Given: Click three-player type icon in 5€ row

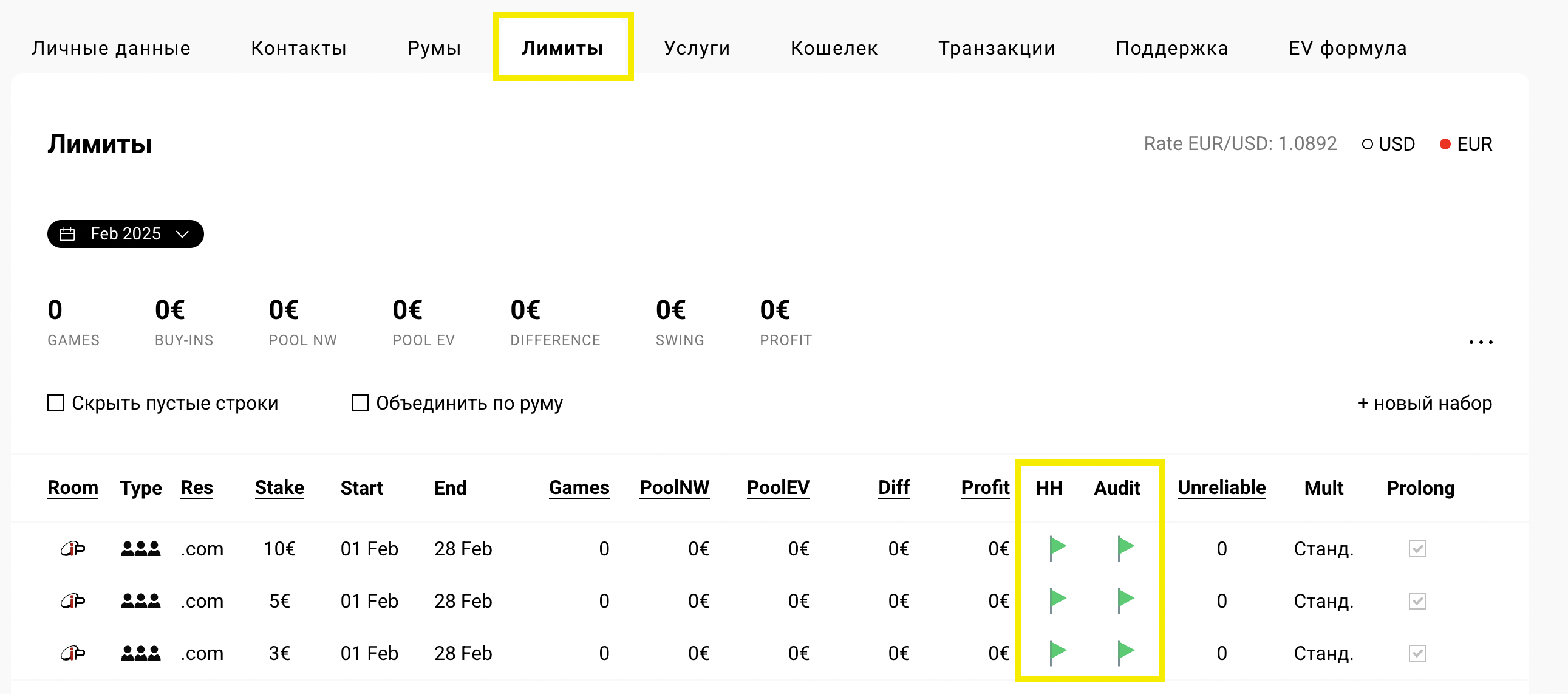Looking at the screenshot, I should pos(141,601).
